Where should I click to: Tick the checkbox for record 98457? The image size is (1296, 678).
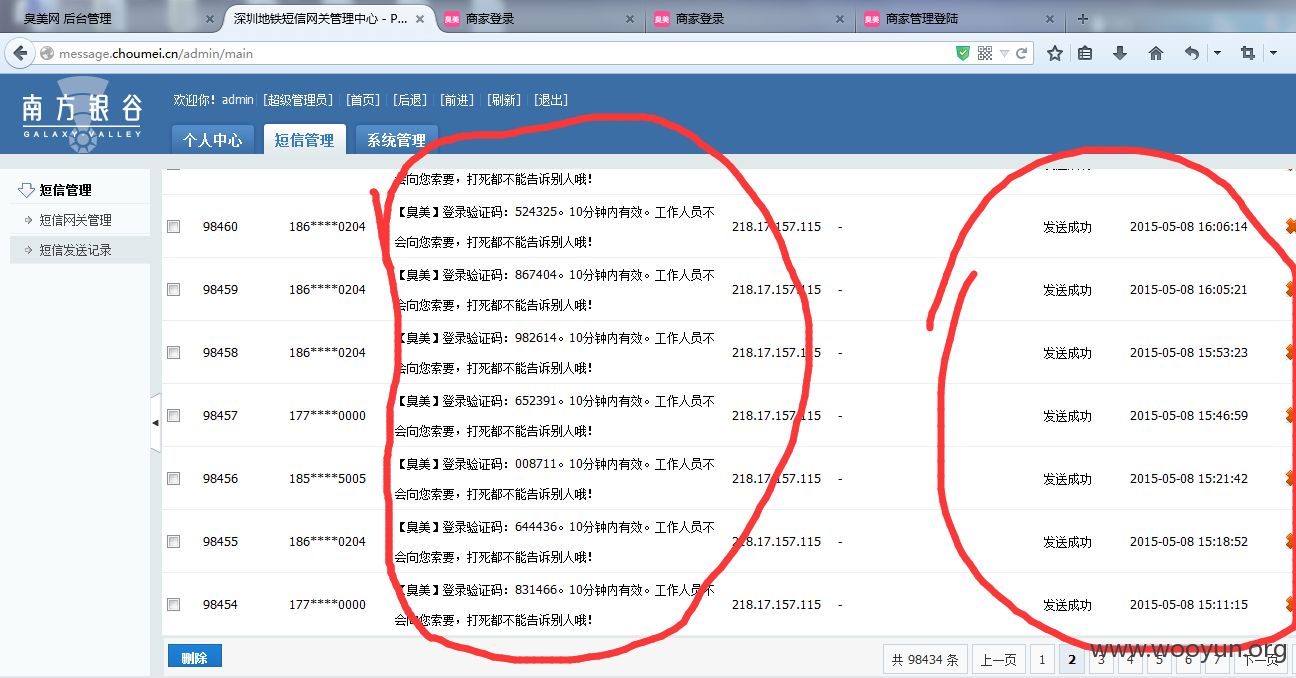[x=173, y=416]
